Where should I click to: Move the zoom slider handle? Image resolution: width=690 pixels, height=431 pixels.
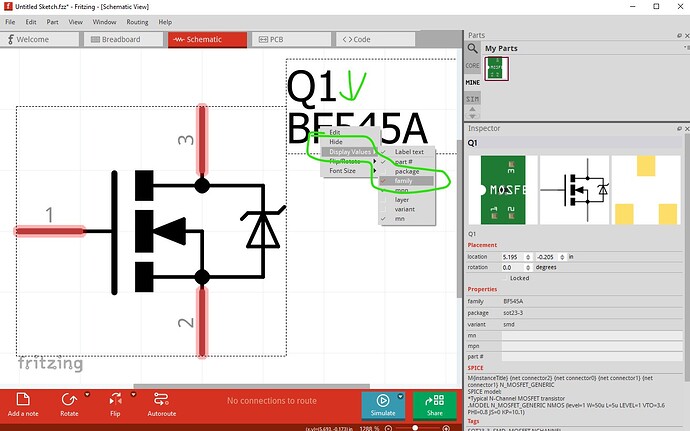coord(415,428)
